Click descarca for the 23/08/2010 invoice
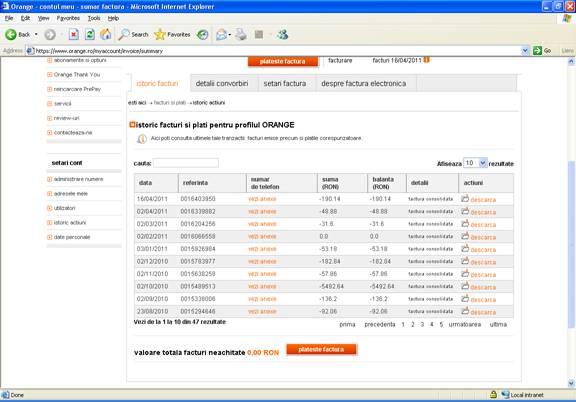The width and height of the screenshot is (576, 402). point(483,312)
